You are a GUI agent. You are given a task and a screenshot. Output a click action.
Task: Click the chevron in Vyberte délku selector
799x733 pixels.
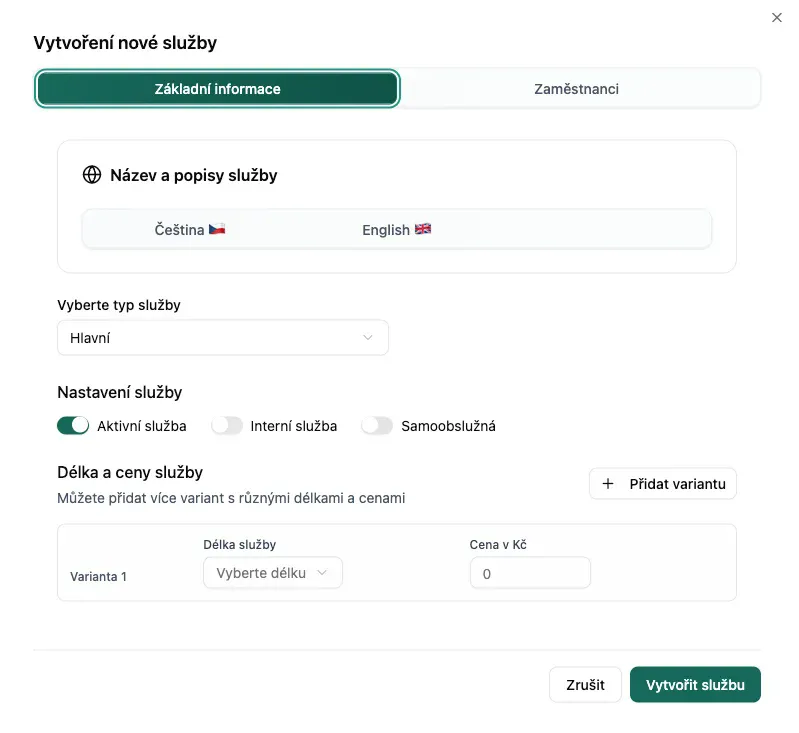(x=322, y=573)
